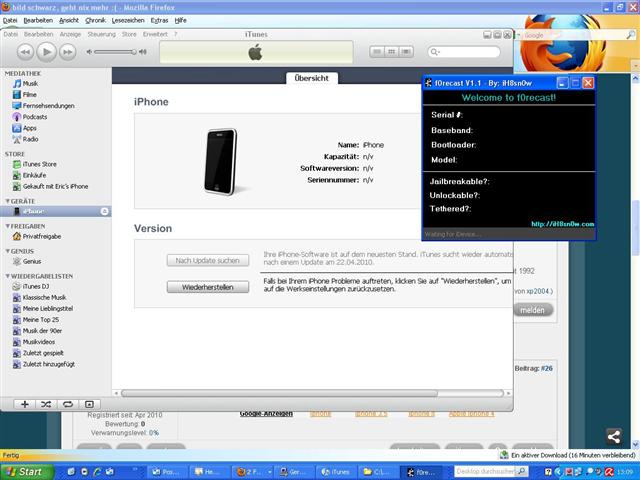Click the add playlist plus button

pos(24,404)
